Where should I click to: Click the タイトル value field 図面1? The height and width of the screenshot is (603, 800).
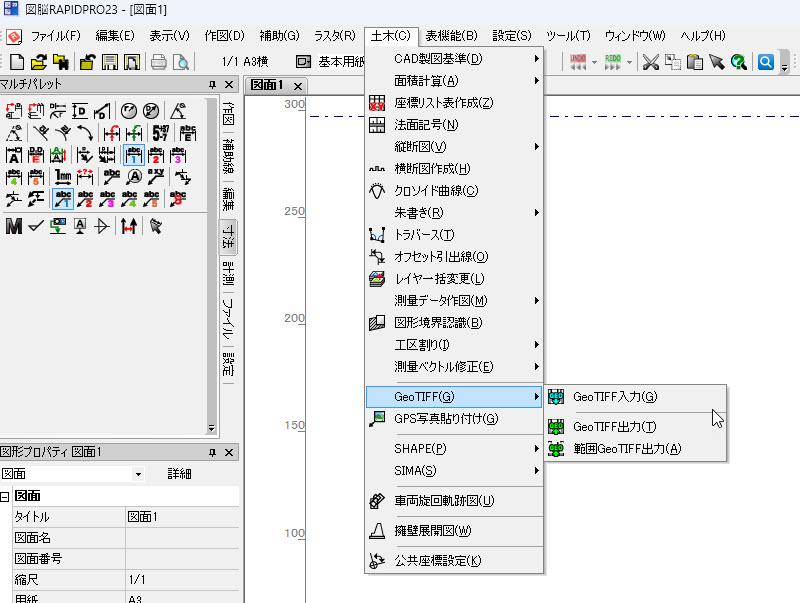coord(180,517)
